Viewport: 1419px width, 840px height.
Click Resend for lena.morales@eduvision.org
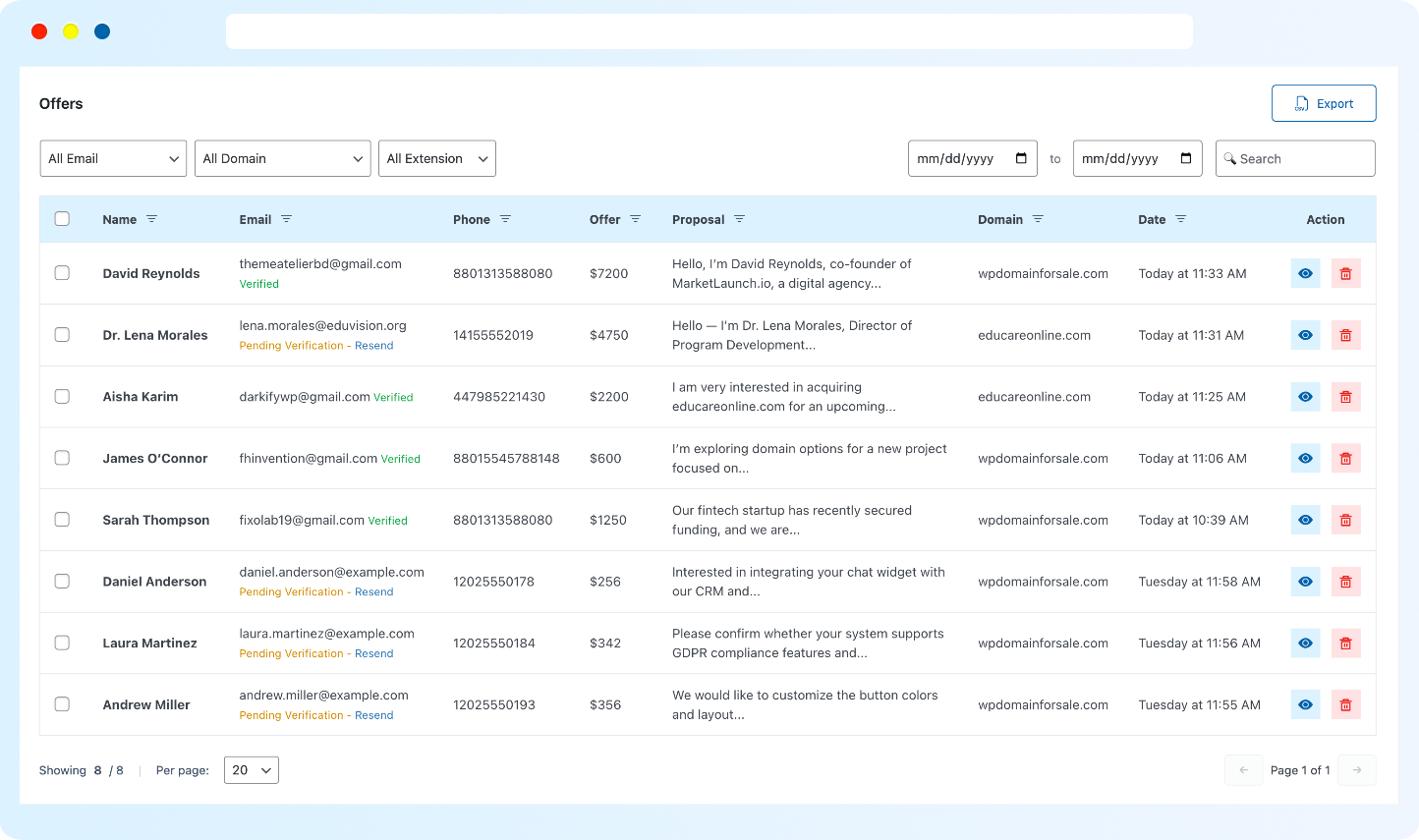coord(373,346)
